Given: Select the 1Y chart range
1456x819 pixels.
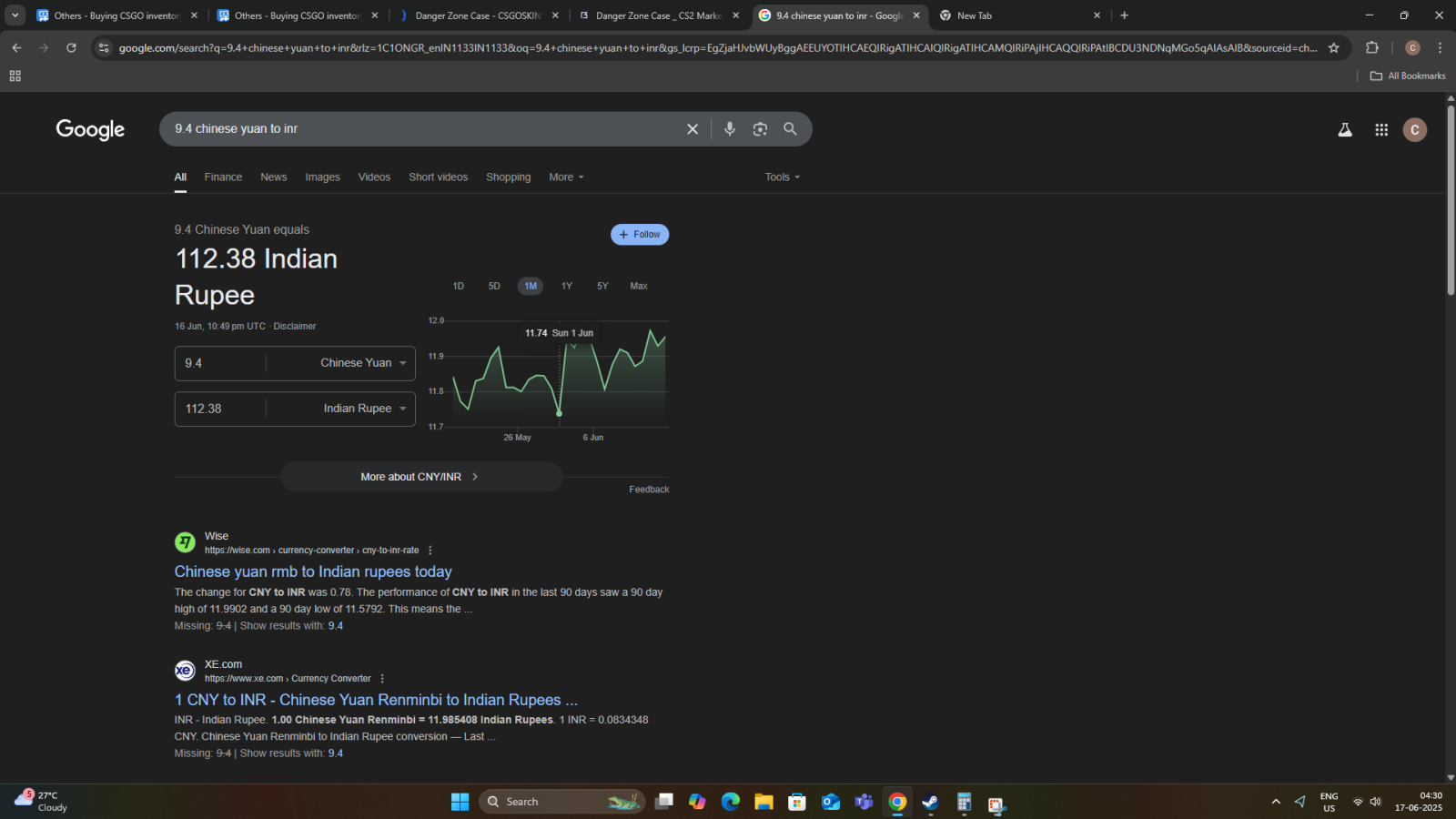Looking at the screenshot, I should pos(567,287).
